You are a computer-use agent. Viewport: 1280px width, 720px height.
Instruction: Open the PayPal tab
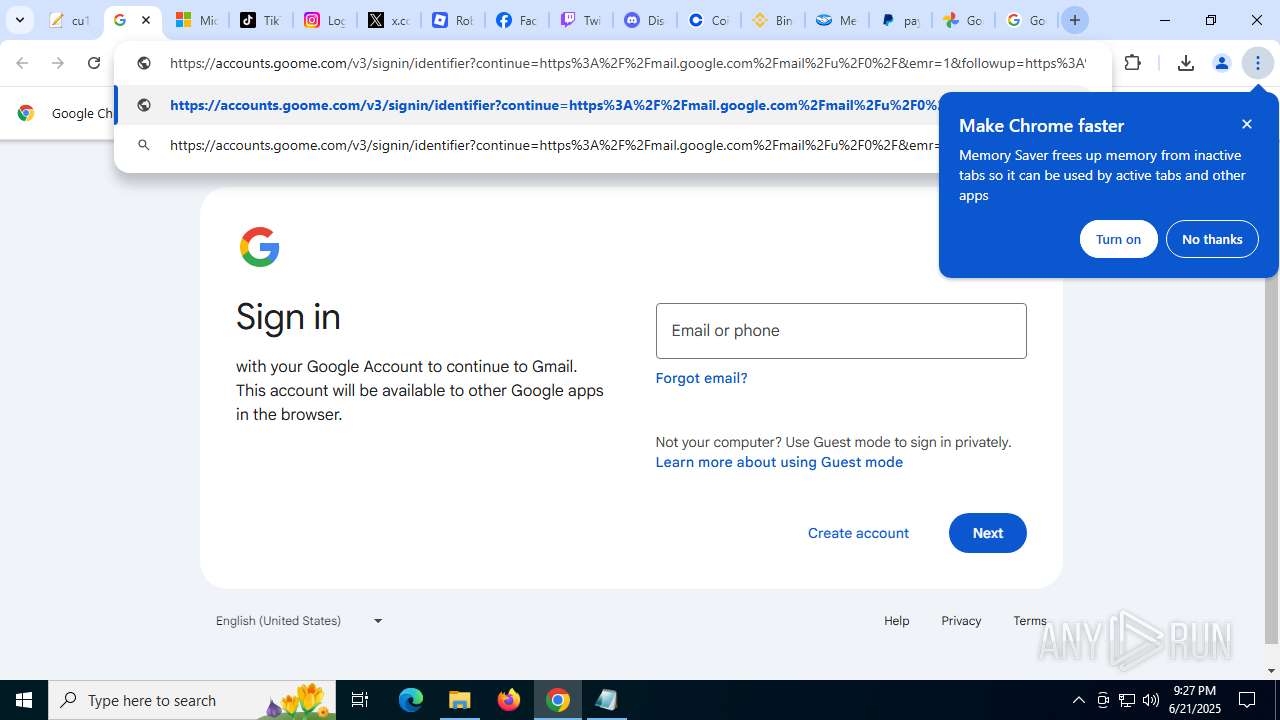900,20
